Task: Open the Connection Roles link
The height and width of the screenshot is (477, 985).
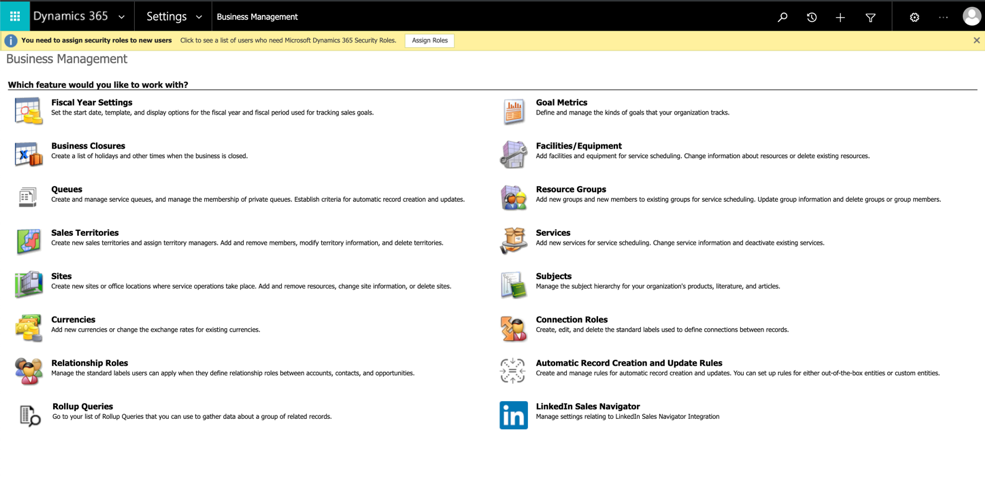Action: tap(572, 319)
